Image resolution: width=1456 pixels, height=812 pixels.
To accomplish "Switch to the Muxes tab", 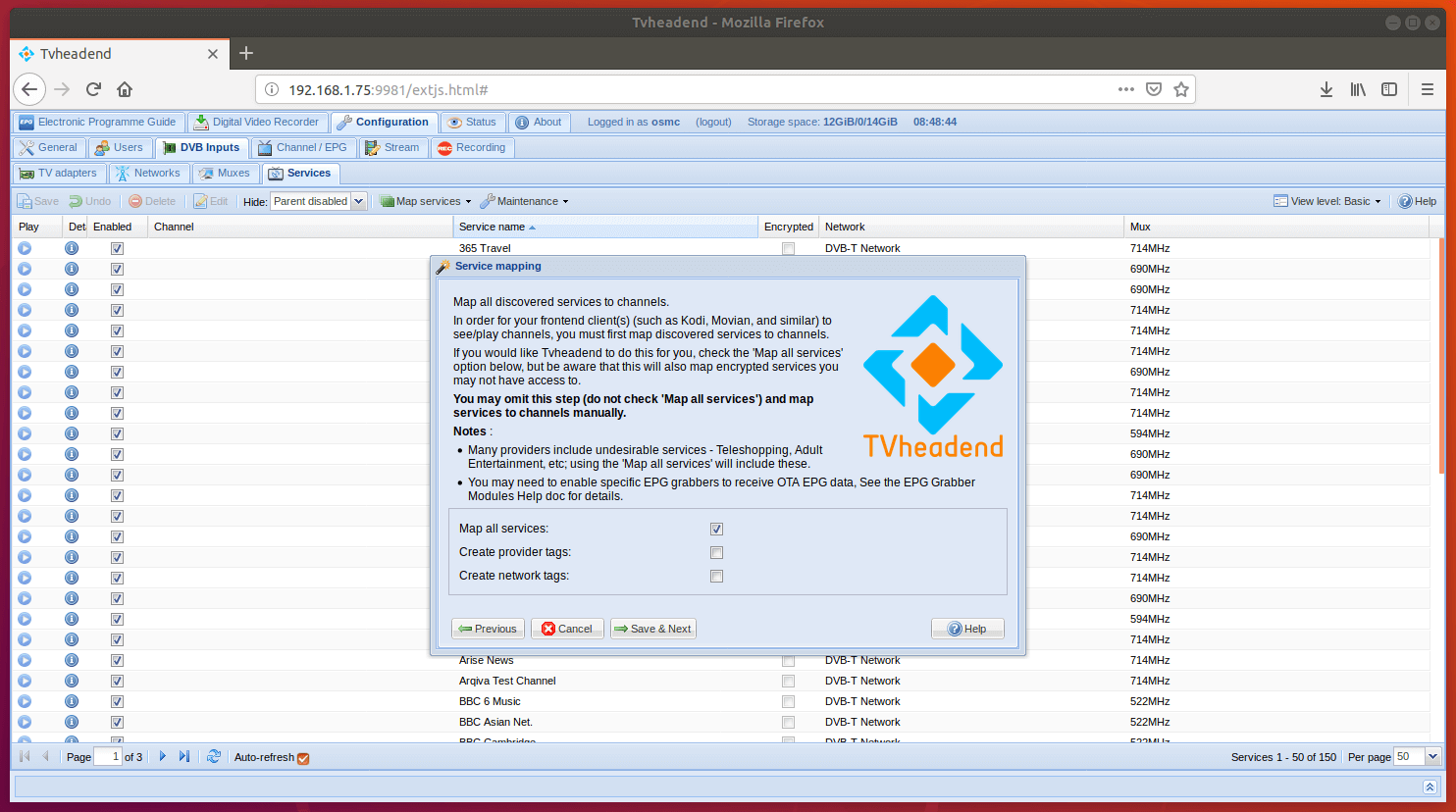I will pyautogui.click(x=225, y=173).
